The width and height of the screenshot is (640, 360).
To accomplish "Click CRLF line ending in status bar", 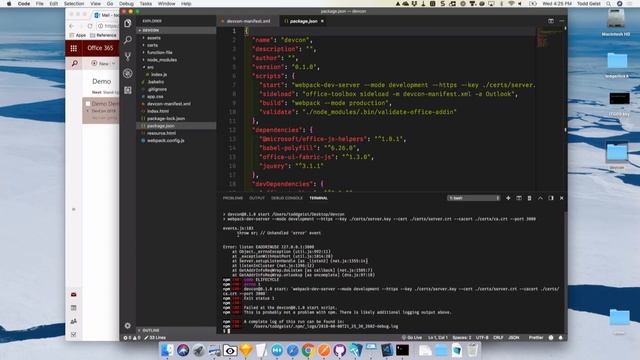I will point(498,338).
